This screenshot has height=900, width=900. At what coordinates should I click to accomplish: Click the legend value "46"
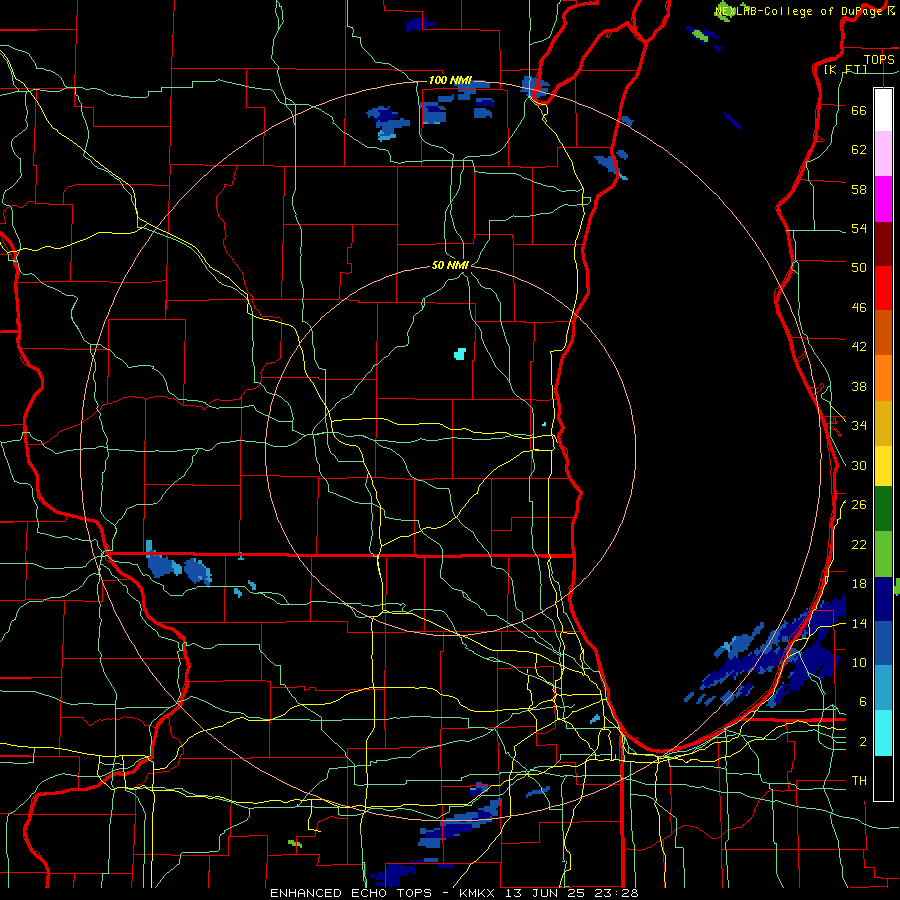click(859, 308)
